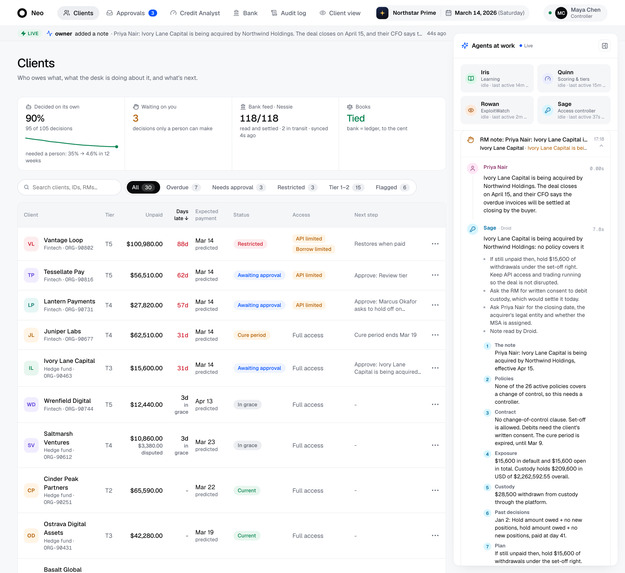Click the MC avatar icon
The width and height of the screenshot is (625, 573).
point(561,13)
